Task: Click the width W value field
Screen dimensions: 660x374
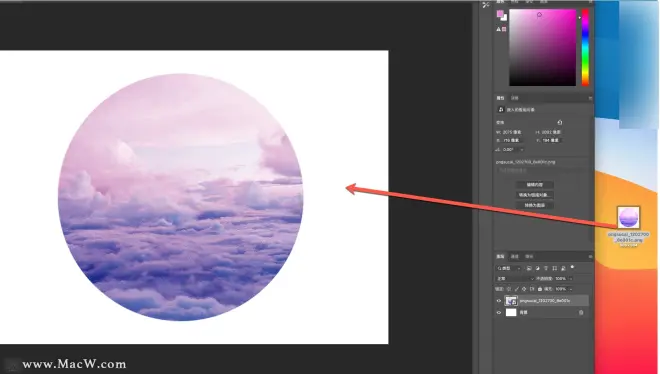Action: pyautogui.click(x=512, y=132)
